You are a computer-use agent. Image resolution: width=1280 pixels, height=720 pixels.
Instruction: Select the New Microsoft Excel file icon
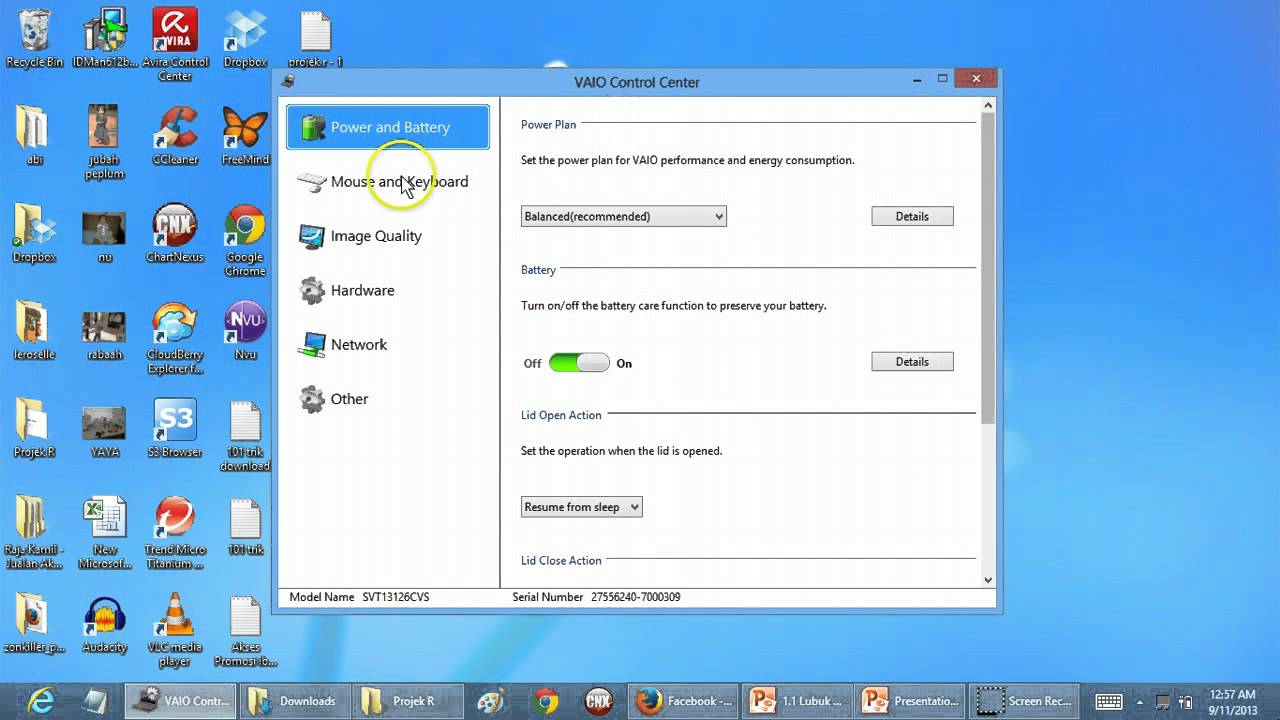(104, 532)
